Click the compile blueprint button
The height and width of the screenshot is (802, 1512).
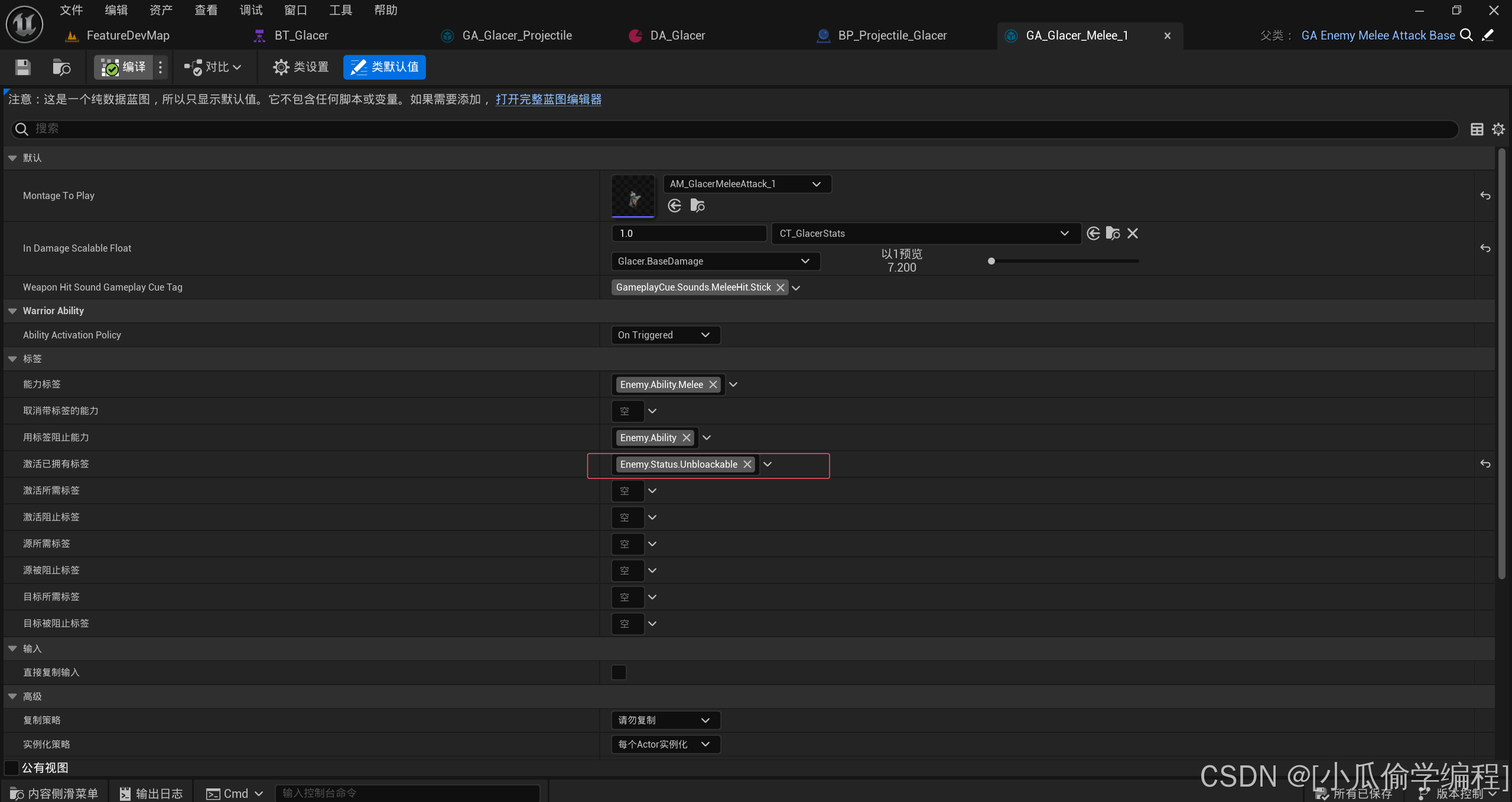123,67
